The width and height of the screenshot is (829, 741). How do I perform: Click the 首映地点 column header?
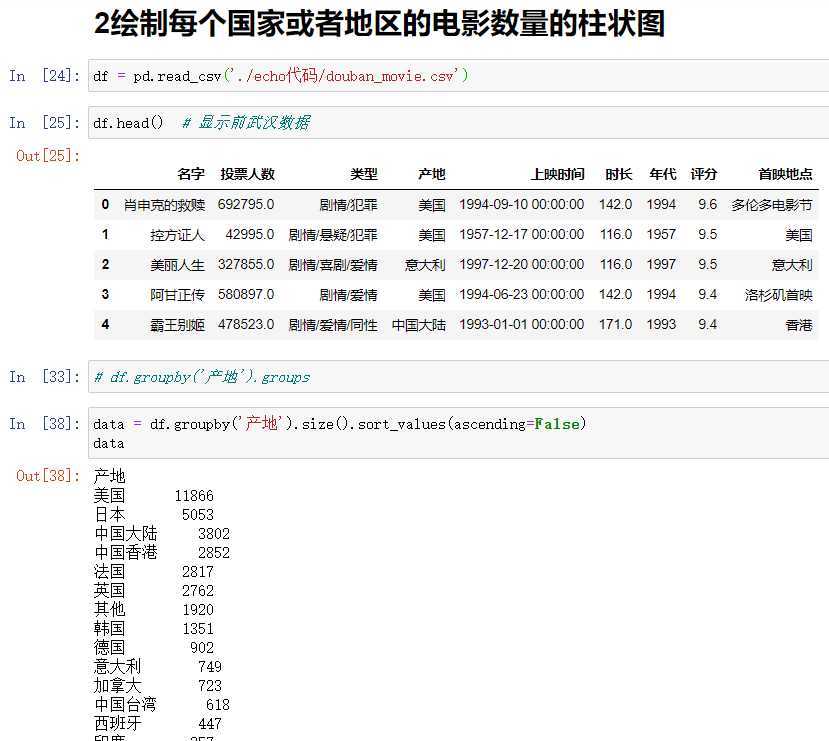tap(785, 174)
